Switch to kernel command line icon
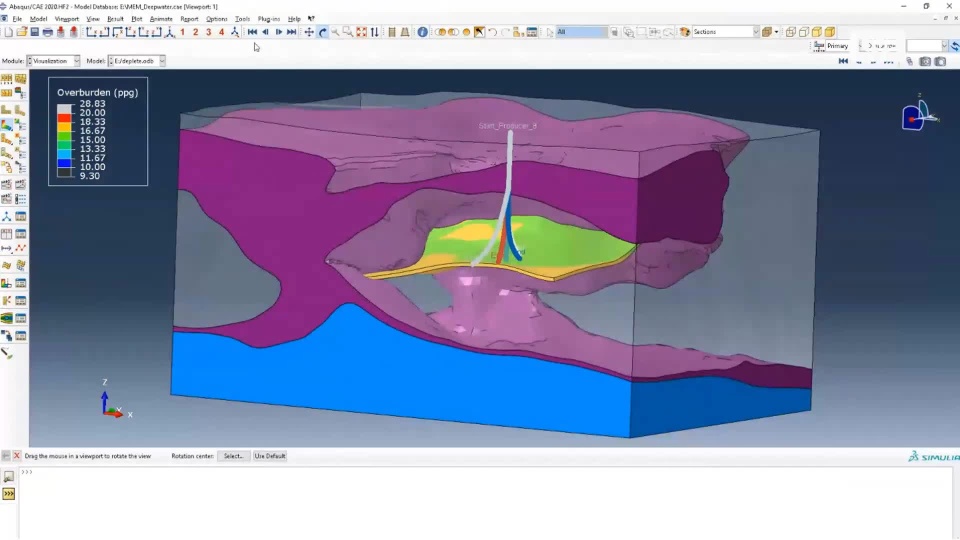This screenshot has height=540, width=960. [x=9, y=494]
